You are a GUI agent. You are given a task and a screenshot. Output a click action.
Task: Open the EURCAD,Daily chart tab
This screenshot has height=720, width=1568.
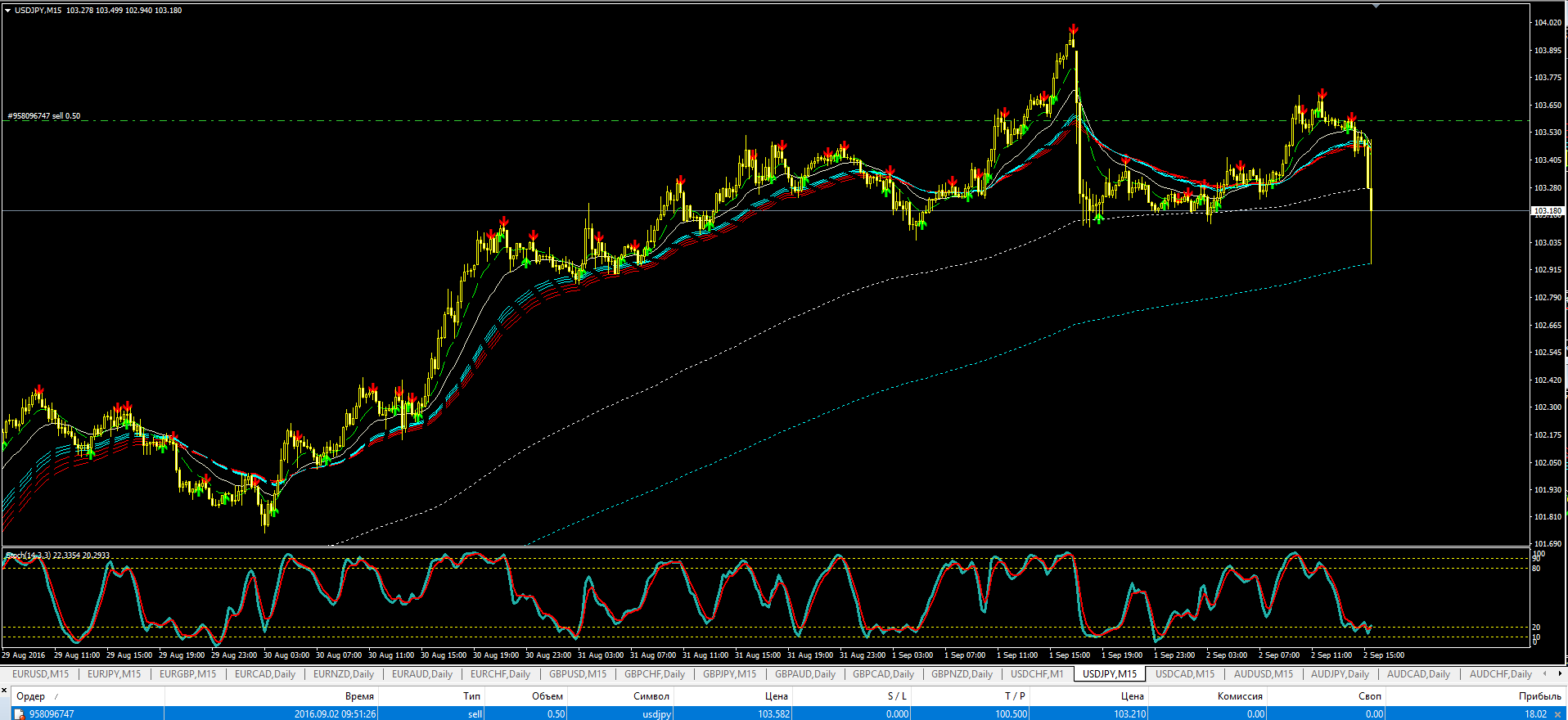(265, 674)
